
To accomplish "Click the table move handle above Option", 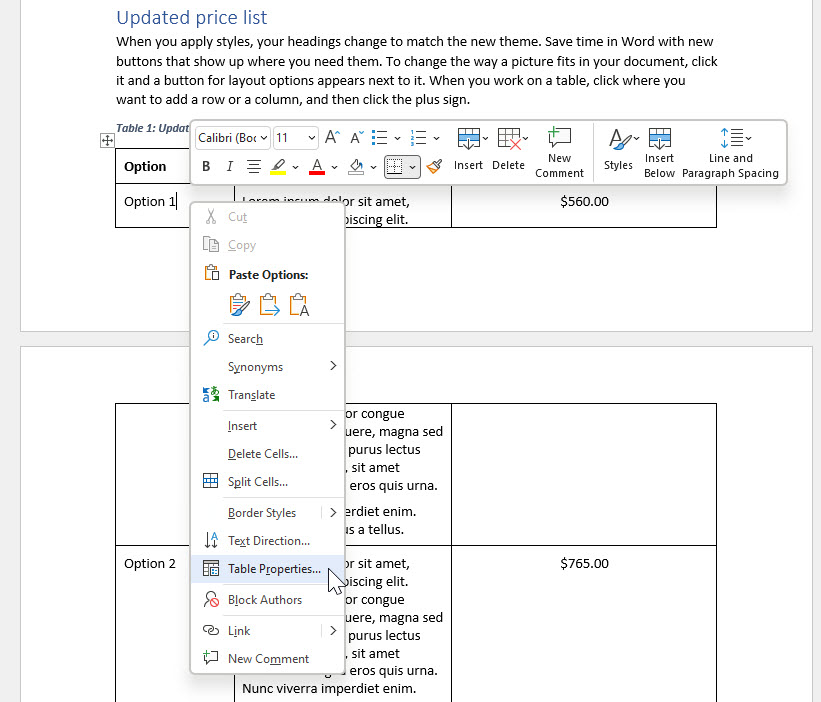I will coord(107,141).
